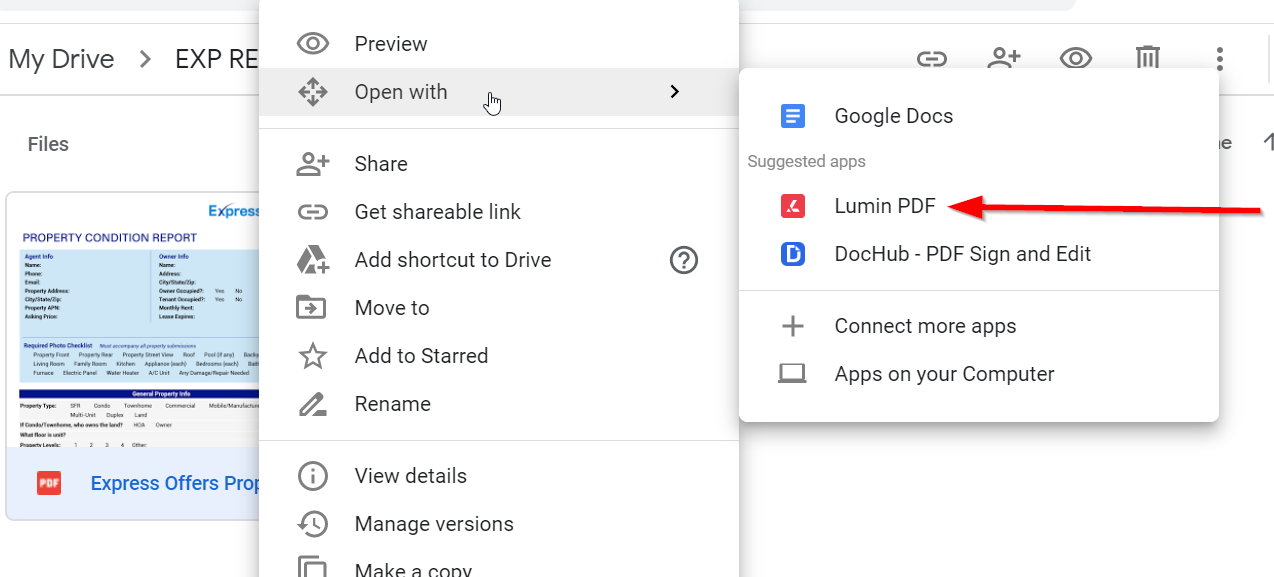This screenshot has height=577, width=1274.
Task: Select Add shortcut to Drive
Action: (x=499, y=260)
